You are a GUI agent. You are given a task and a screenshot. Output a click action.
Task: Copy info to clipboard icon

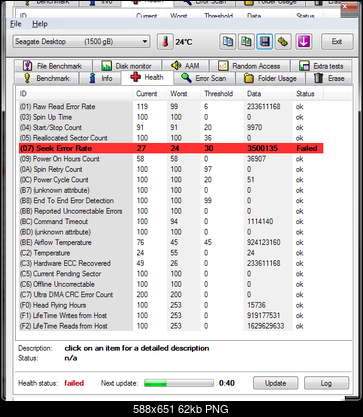coord(228,42)
